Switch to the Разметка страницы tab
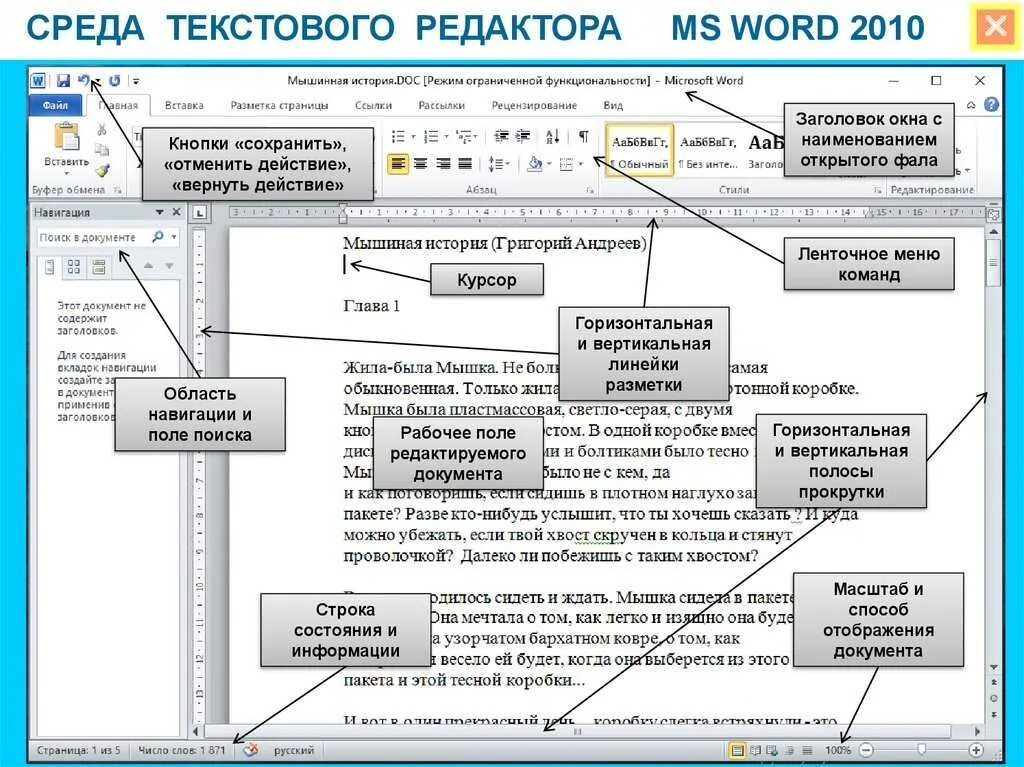Viewport: 1024px width, 767px height. [x=280, y=105]
